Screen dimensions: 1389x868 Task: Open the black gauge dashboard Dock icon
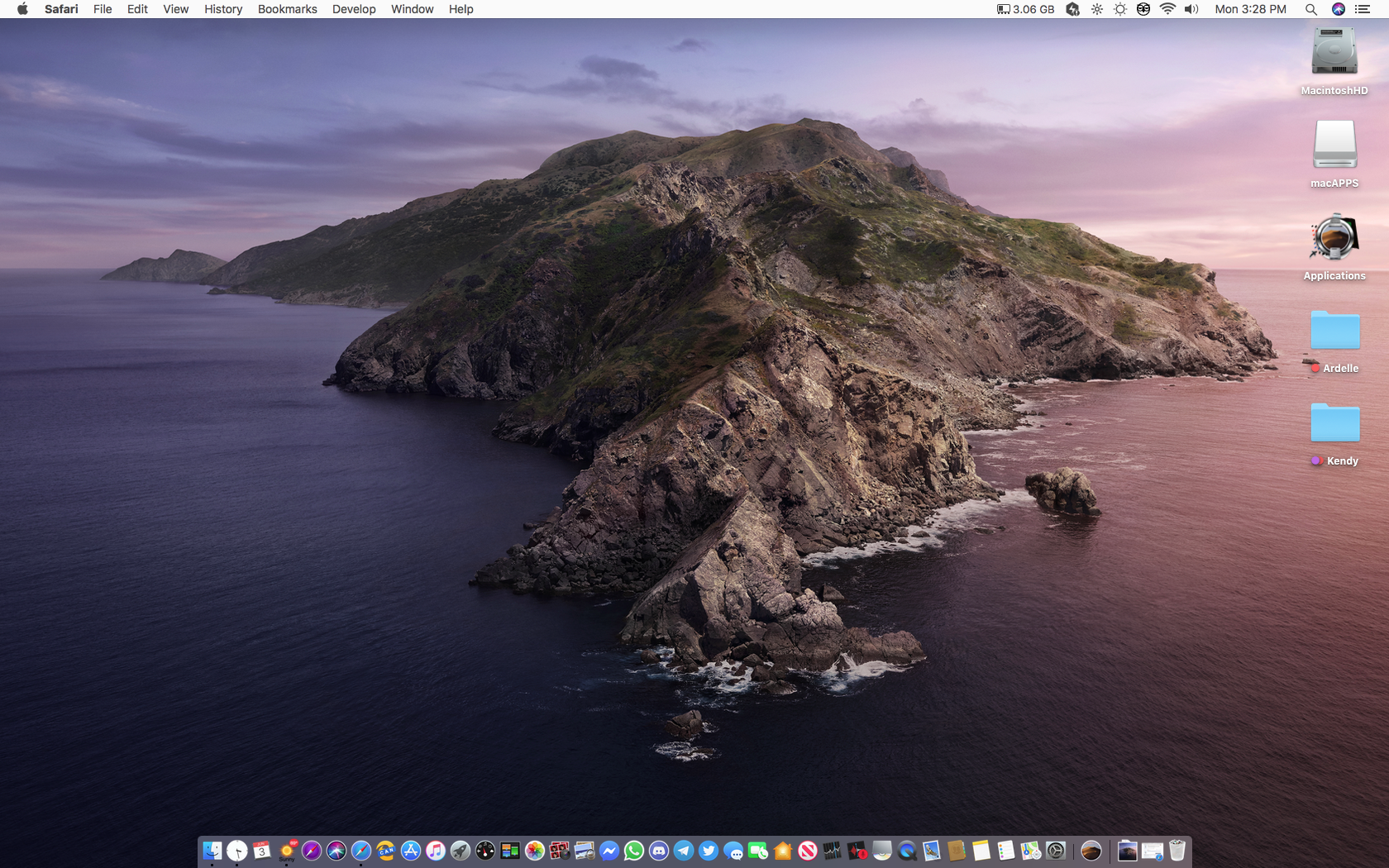[485, 851]
